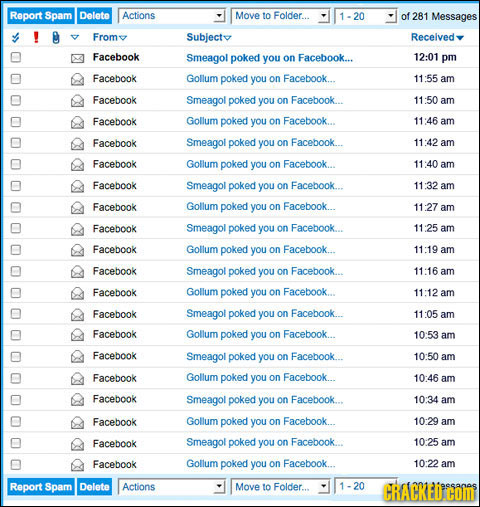The width and height of the screenshot is (480, 507).
Task: Click the bottom Delete button
Action: tap(95, 487)
